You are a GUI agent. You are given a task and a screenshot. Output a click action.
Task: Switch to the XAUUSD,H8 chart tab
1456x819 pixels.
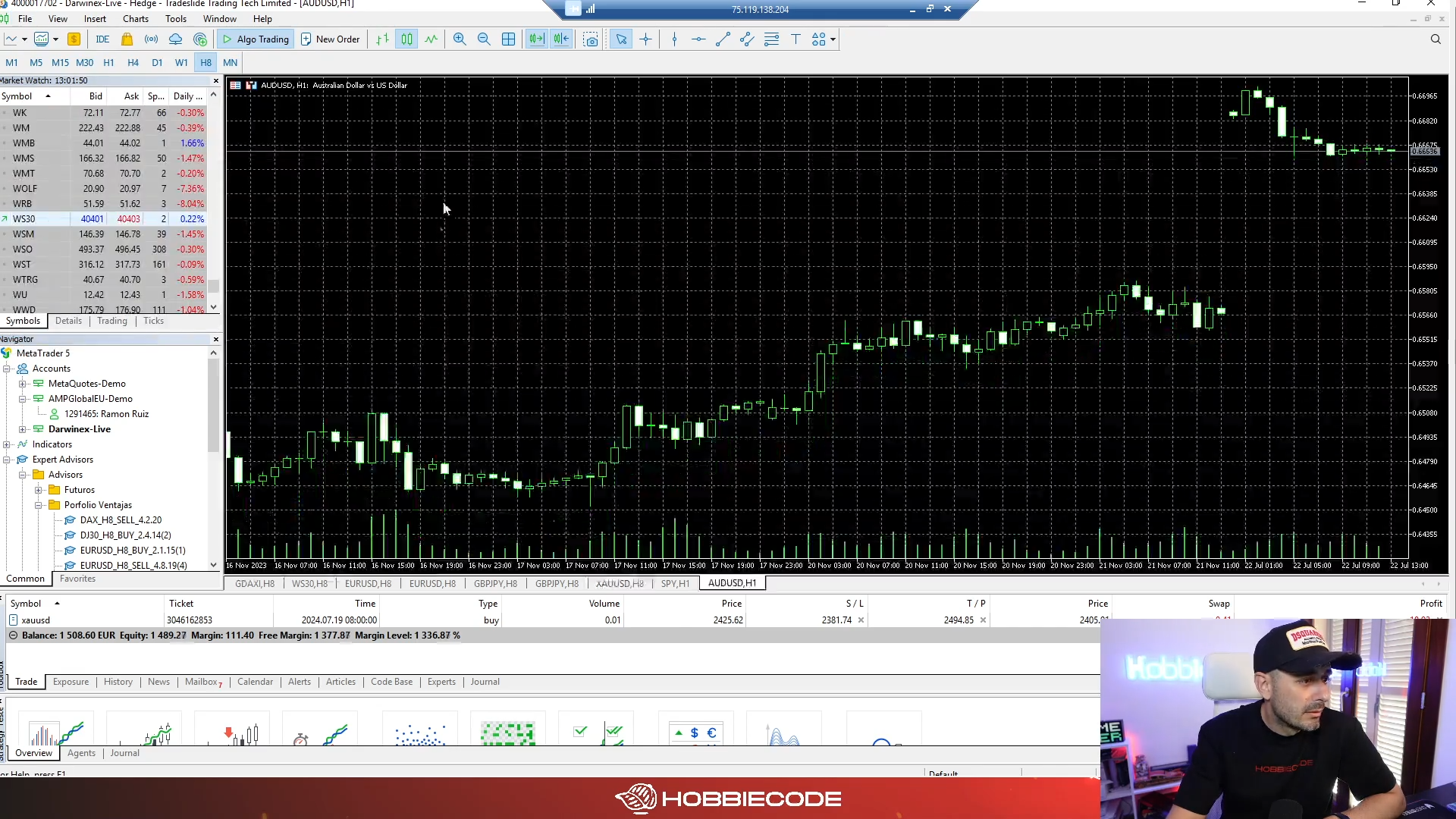coord(620,584)
